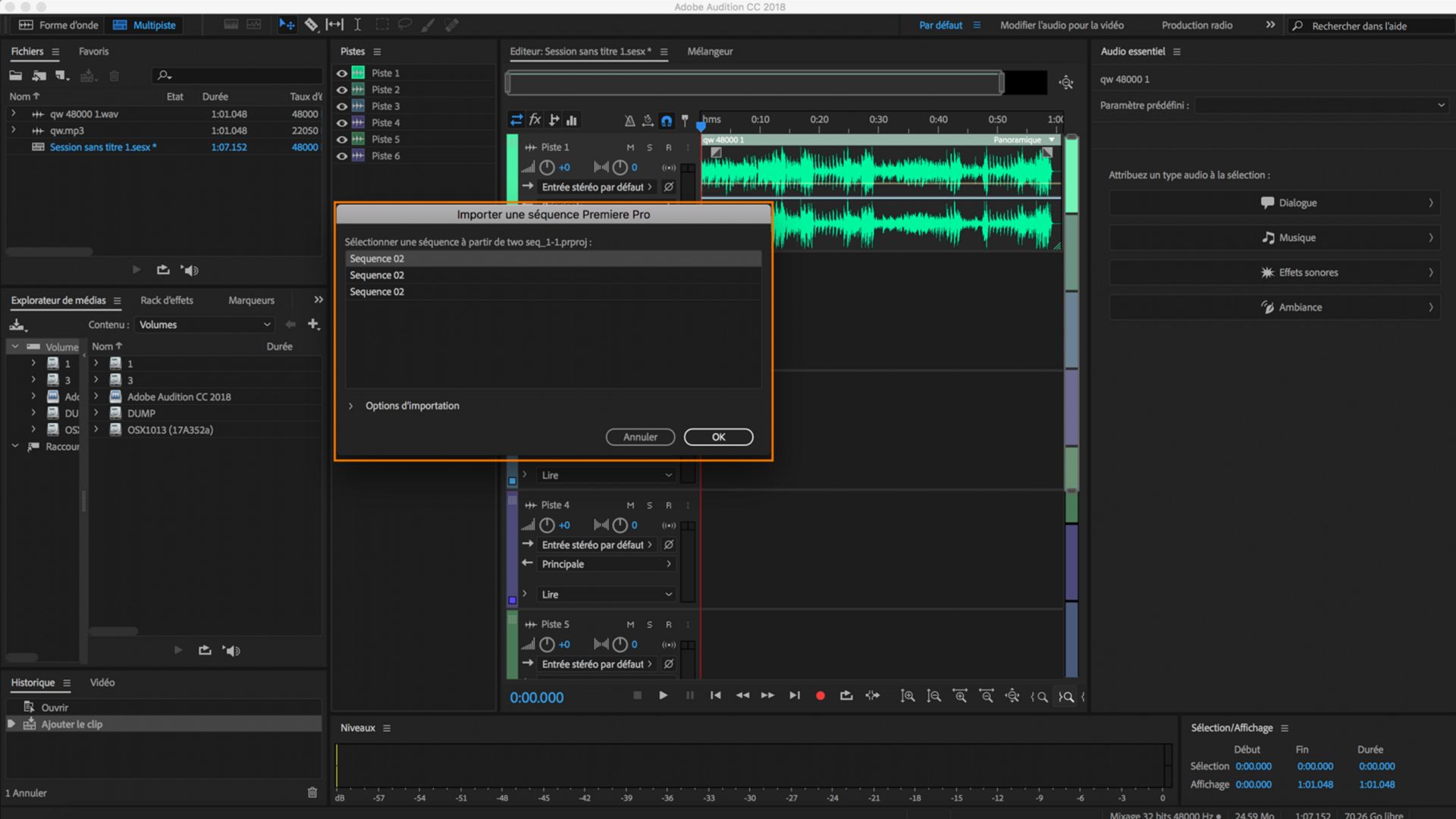Click the fx rack icon above the tracks
This screenshot has height=819, width=1456.
pos(535,120)
